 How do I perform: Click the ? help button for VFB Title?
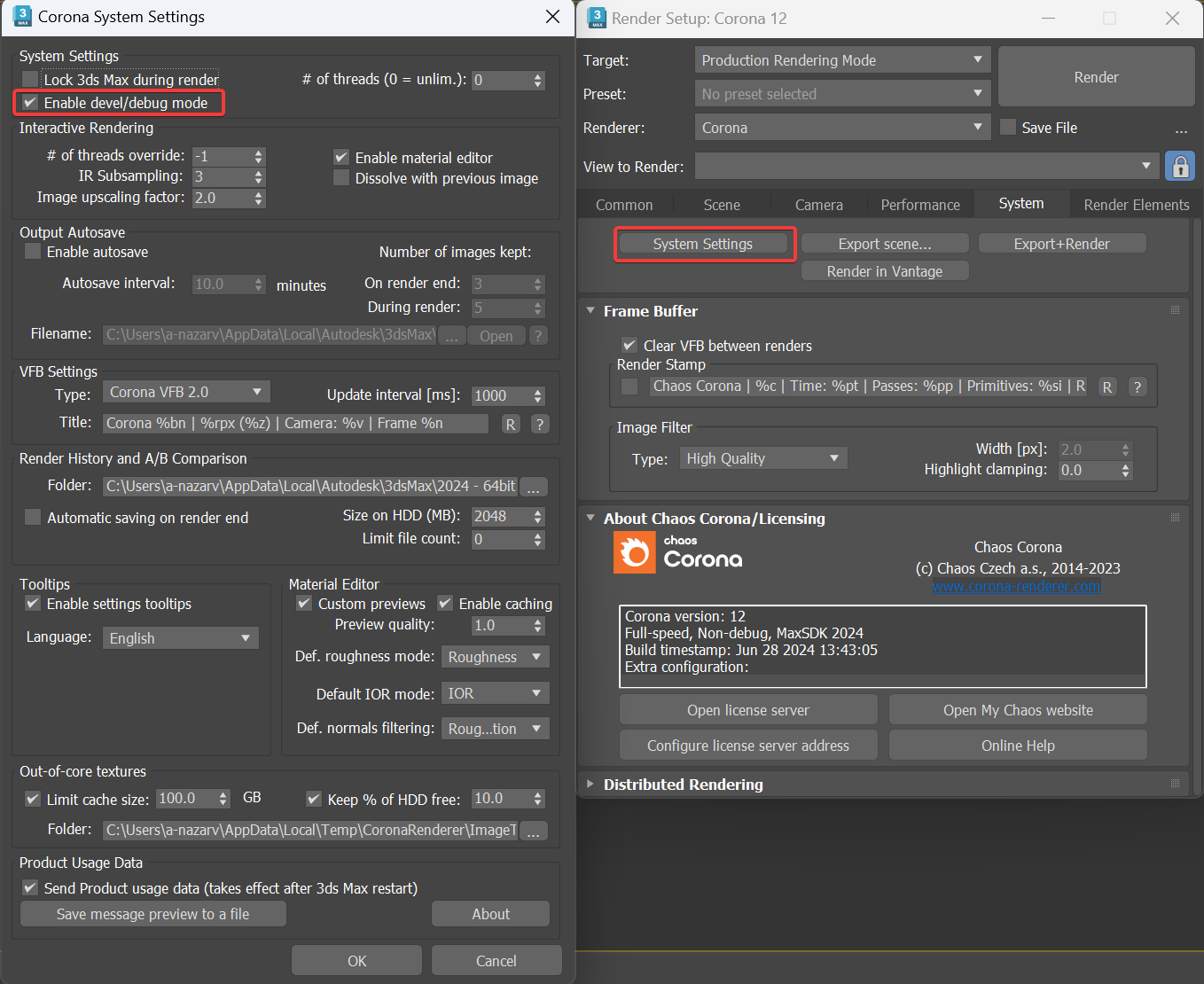(539, 424)
